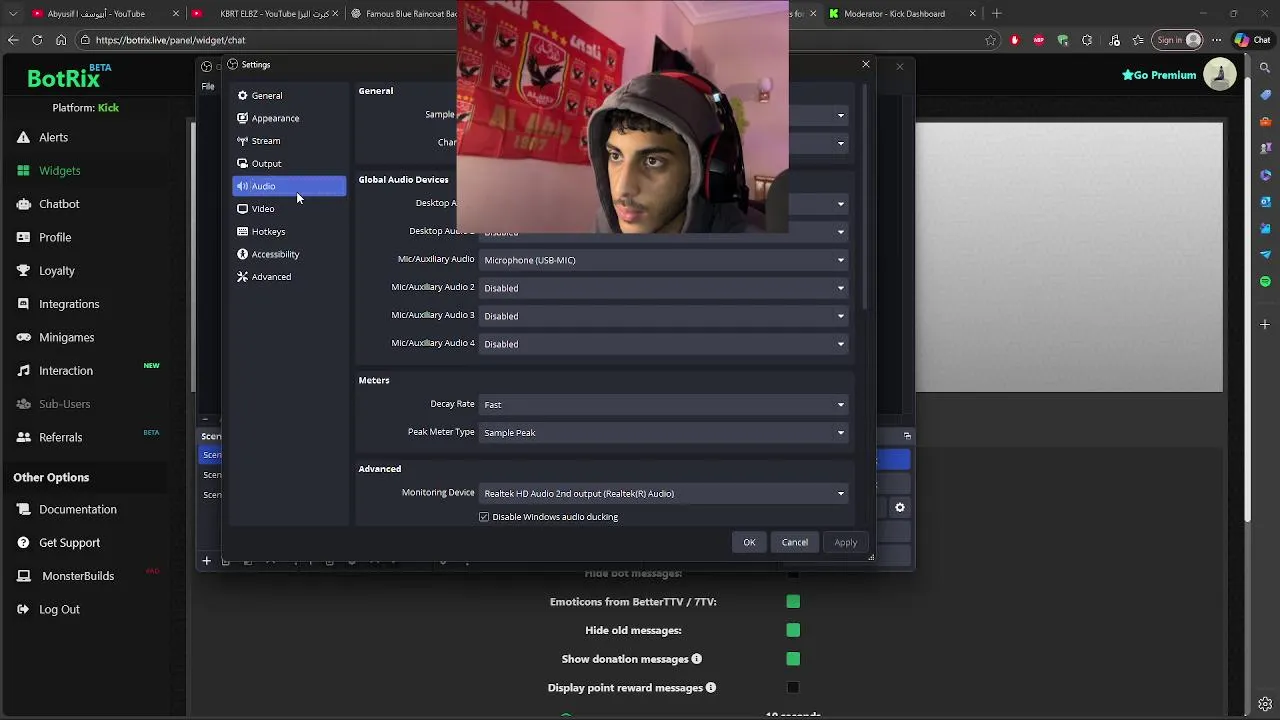Click Apply in Settings dialog
The height and width of the screenshot is (720, 1280).
point(846,542)
